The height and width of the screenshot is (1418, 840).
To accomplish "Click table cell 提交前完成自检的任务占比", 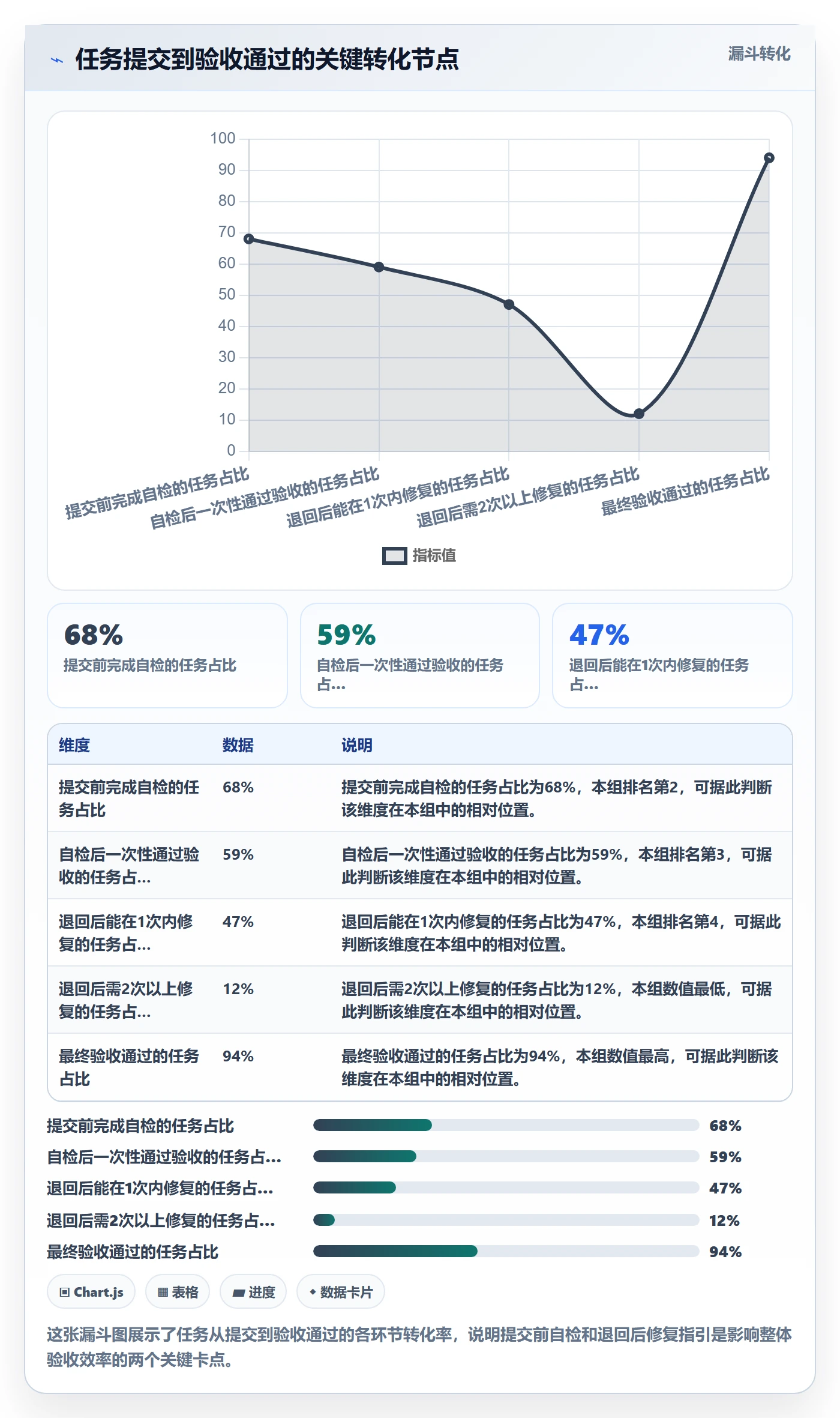I will point(129,799).
